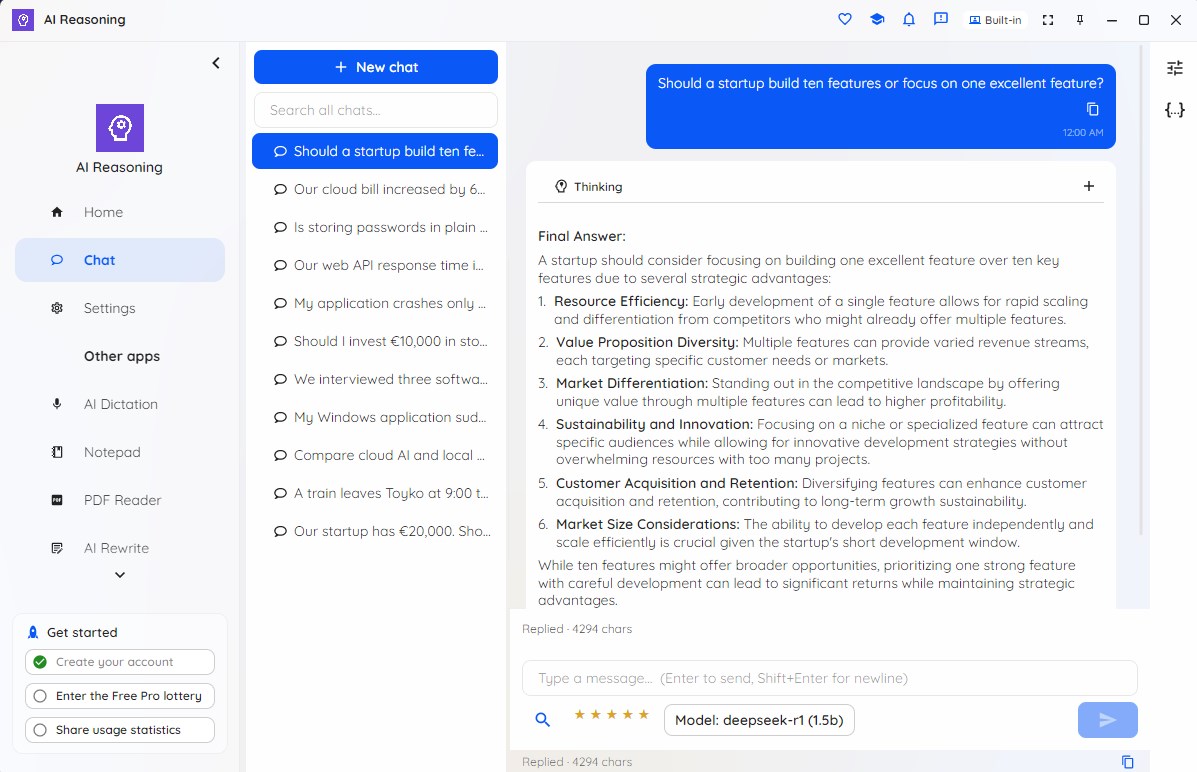
Task: Check Enter the Free Pro lottery
Action: 120,696
